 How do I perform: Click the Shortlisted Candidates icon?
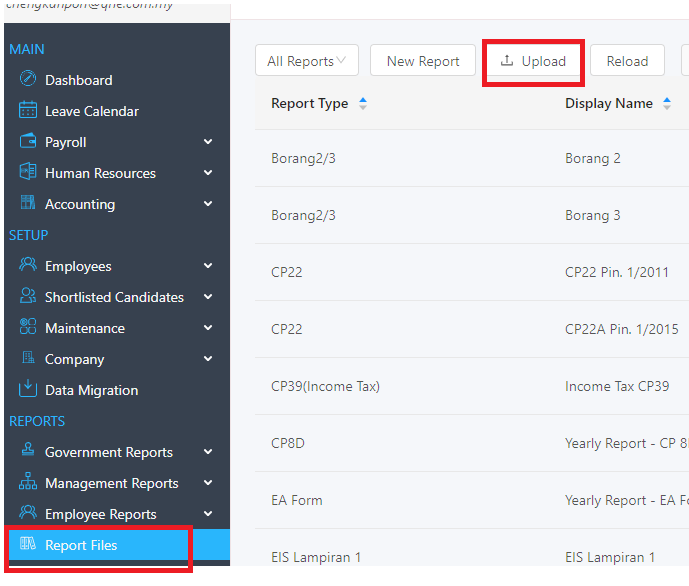[28, 296]
